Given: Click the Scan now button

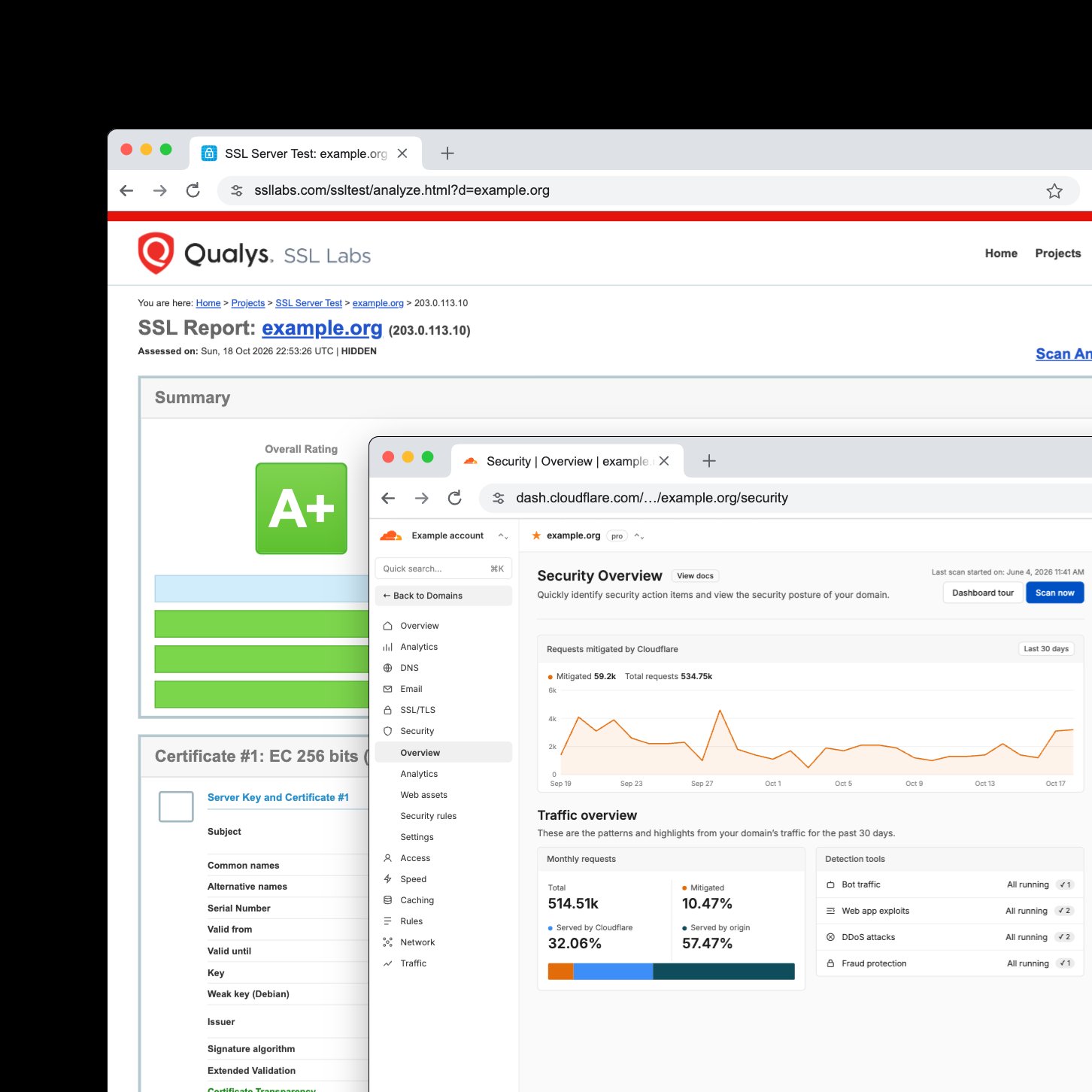Looking at the screenshot, I should click(x=1055, y=593).
